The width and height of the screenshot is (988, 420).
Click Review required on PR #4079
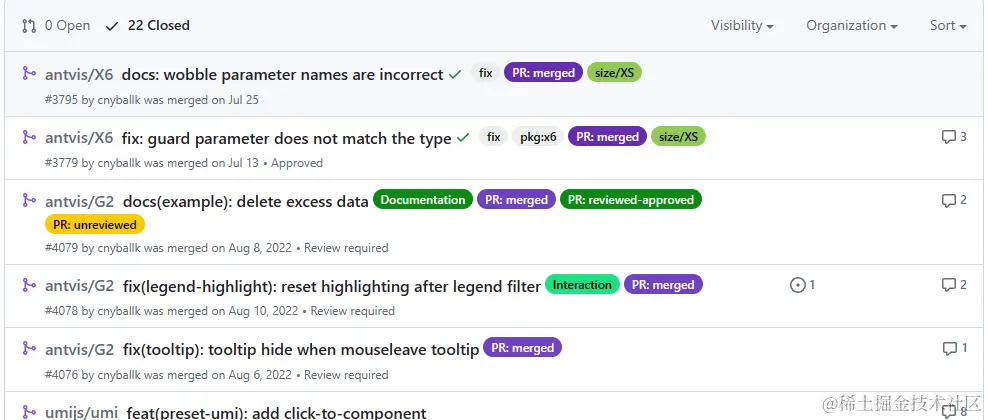pyautogui.click(x=346, y=248)
